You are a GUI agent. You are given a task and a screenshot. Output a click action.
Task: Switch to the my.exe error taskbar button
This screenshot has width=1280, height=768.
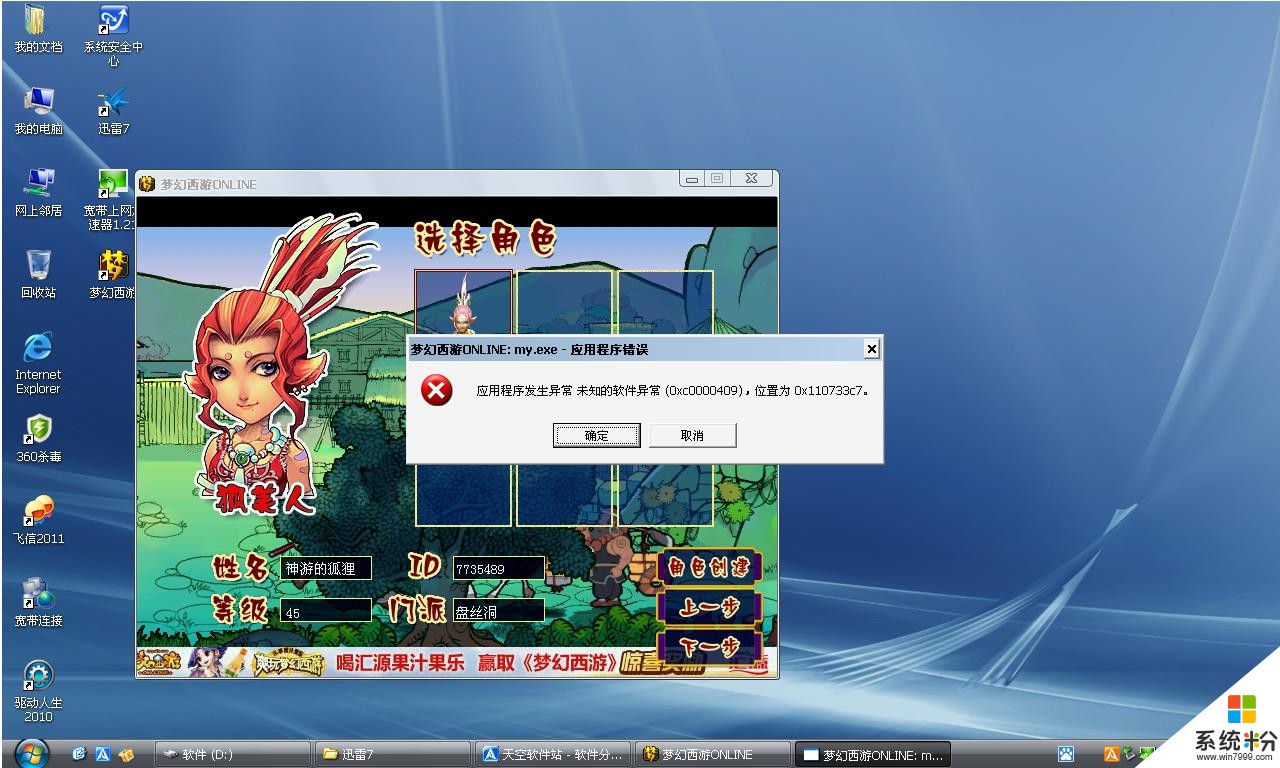tap(872, 754)
